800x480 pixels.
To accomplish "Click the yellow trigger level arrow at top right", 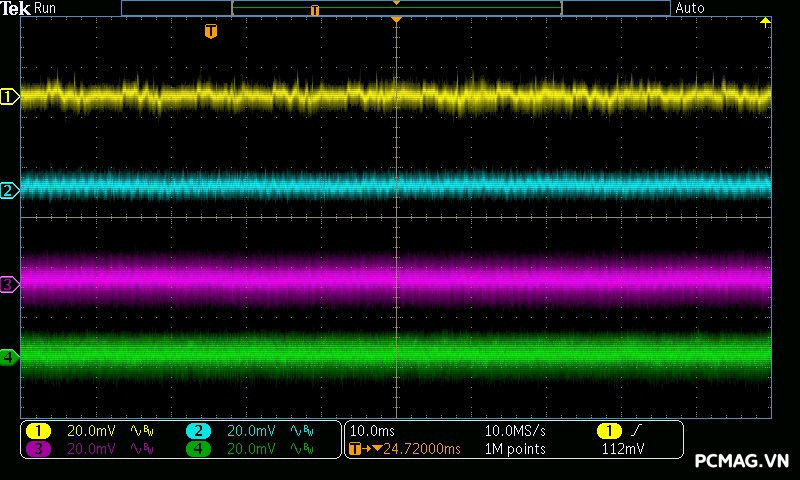I will pyautogui.click(x=765, y=22).
